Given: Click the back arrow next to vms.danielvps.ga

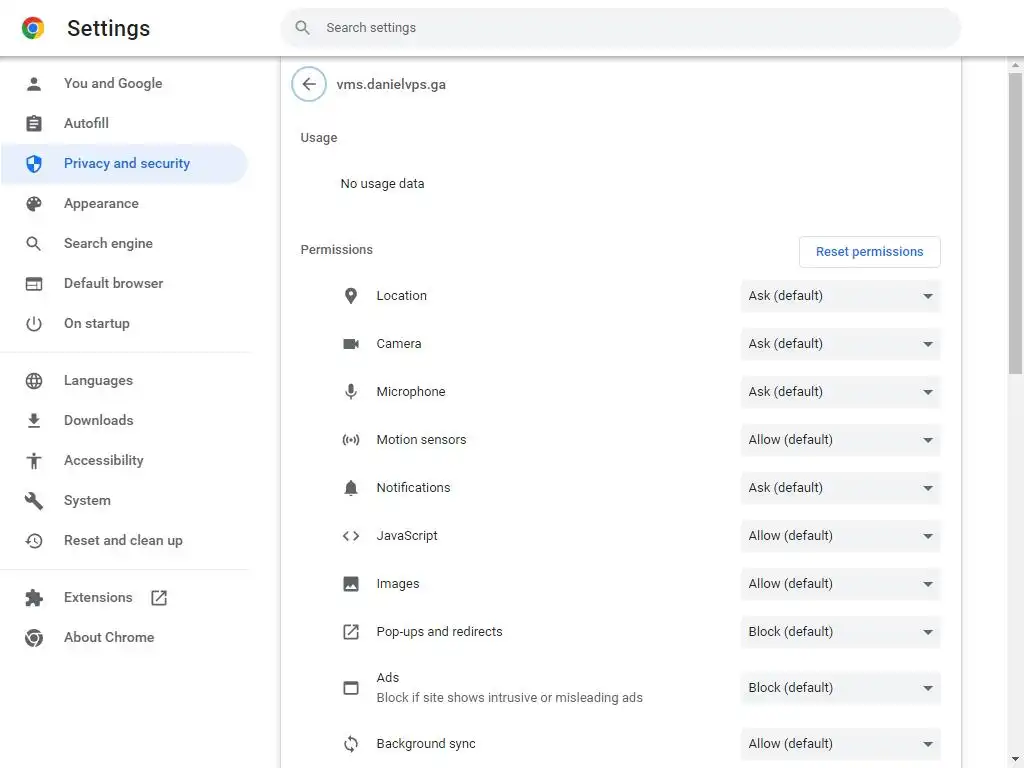Looking at the screenshot, I should pyautogui.click(x=309, y=84).
